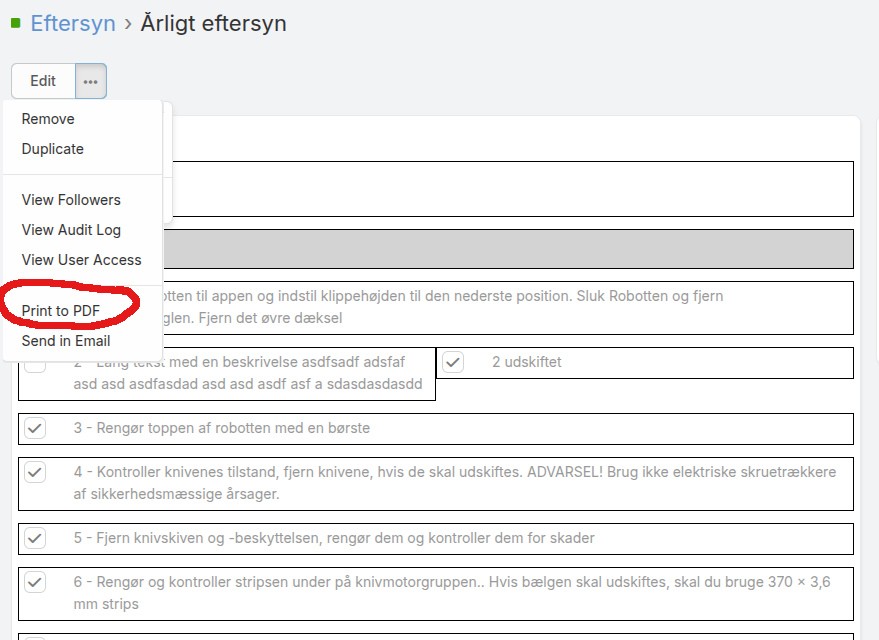Choose Duplicate in the dropdown menu
This screenshot has width=879, height=640.
pos(53,149)
